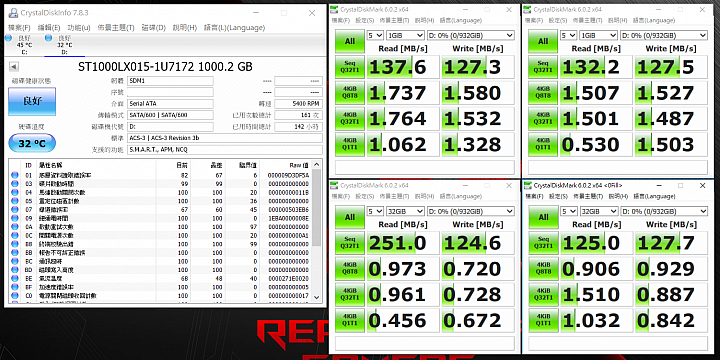
Task: Click the 良好 health status button
Action: (32, 101)
